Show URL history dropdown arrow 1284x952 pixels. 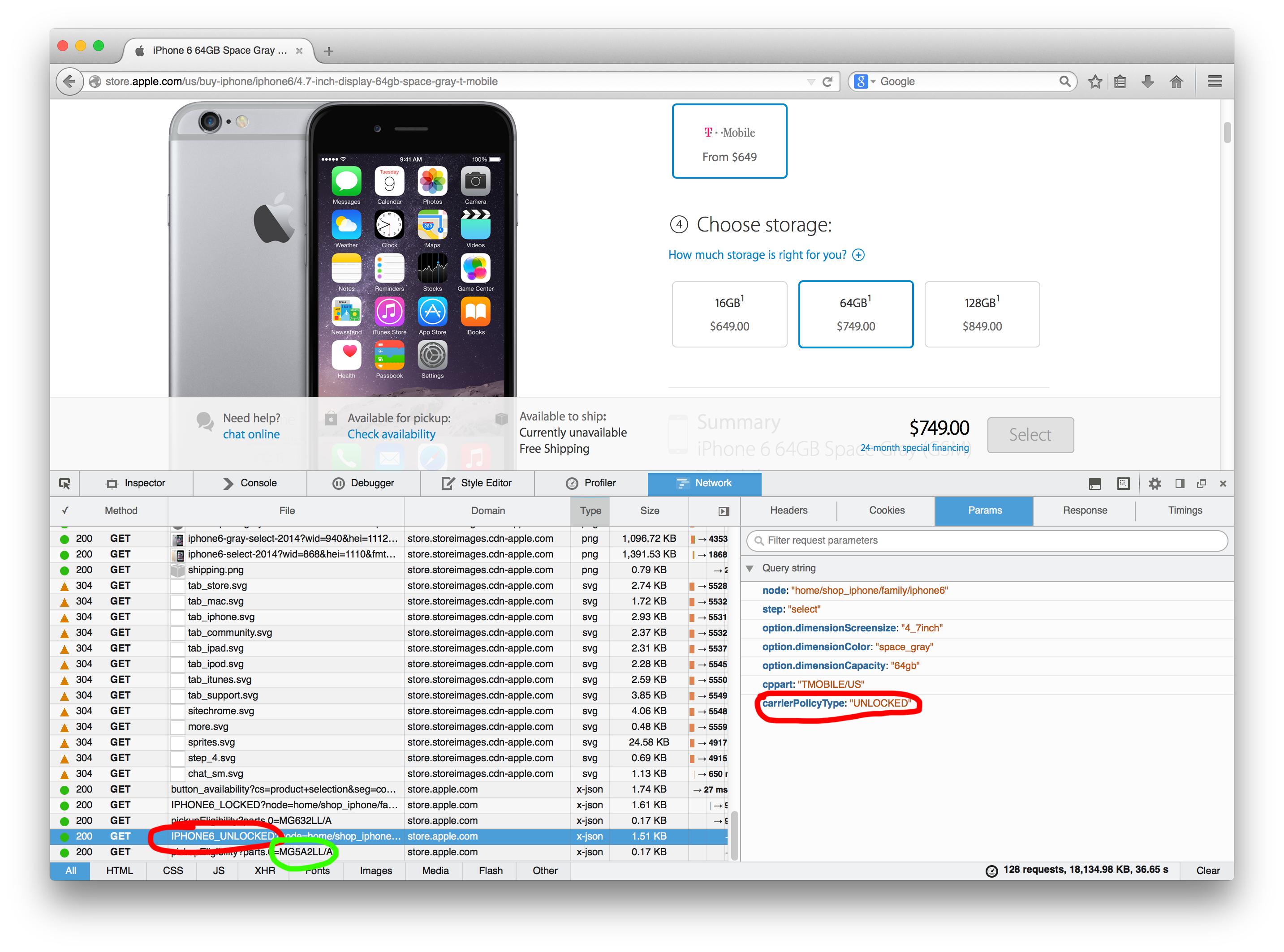pyautogui.click(x=810, y=82)
